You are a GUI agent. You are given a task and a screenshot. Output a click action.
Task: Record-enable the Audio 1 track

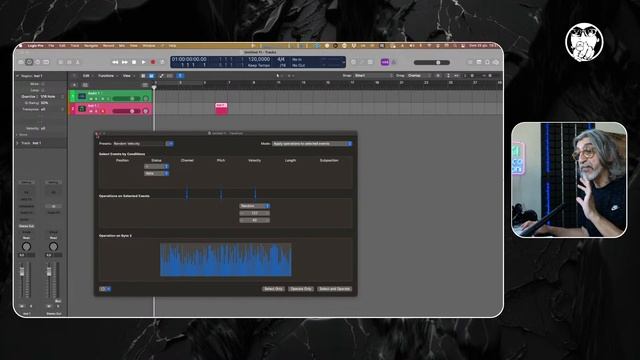[x=102, y=99]
